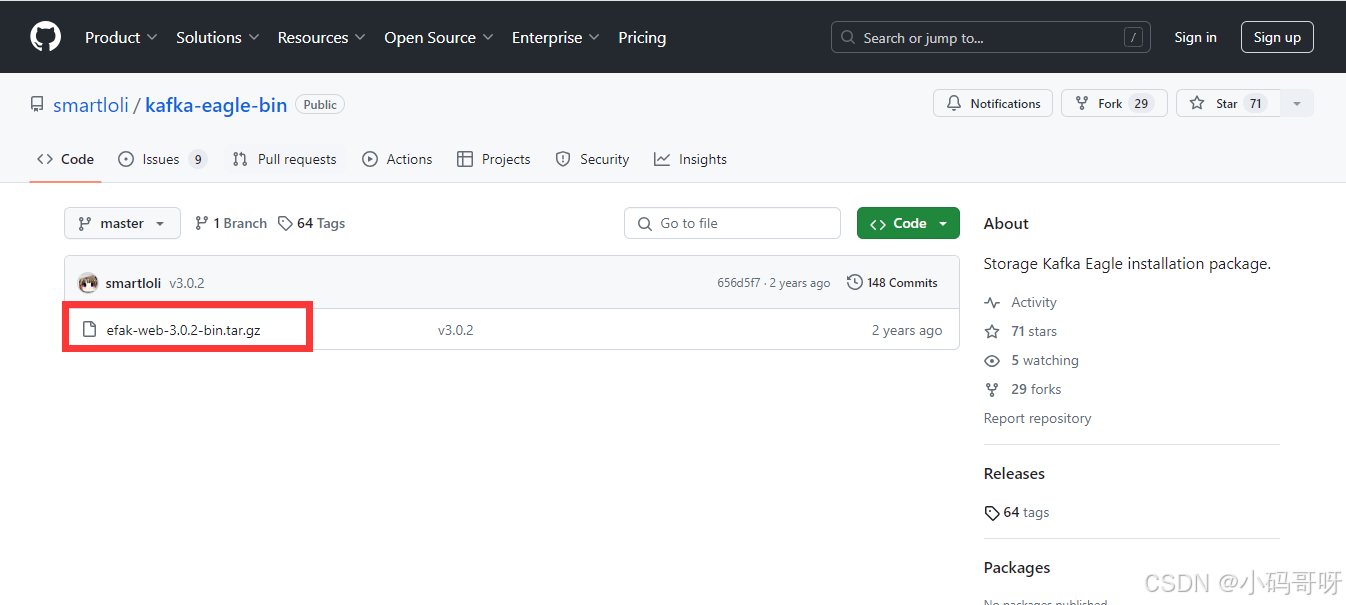Expand the star lists dropdown arrow
The height and width of the screenshot is (605, 1346).
click(x=1297, y=103)
